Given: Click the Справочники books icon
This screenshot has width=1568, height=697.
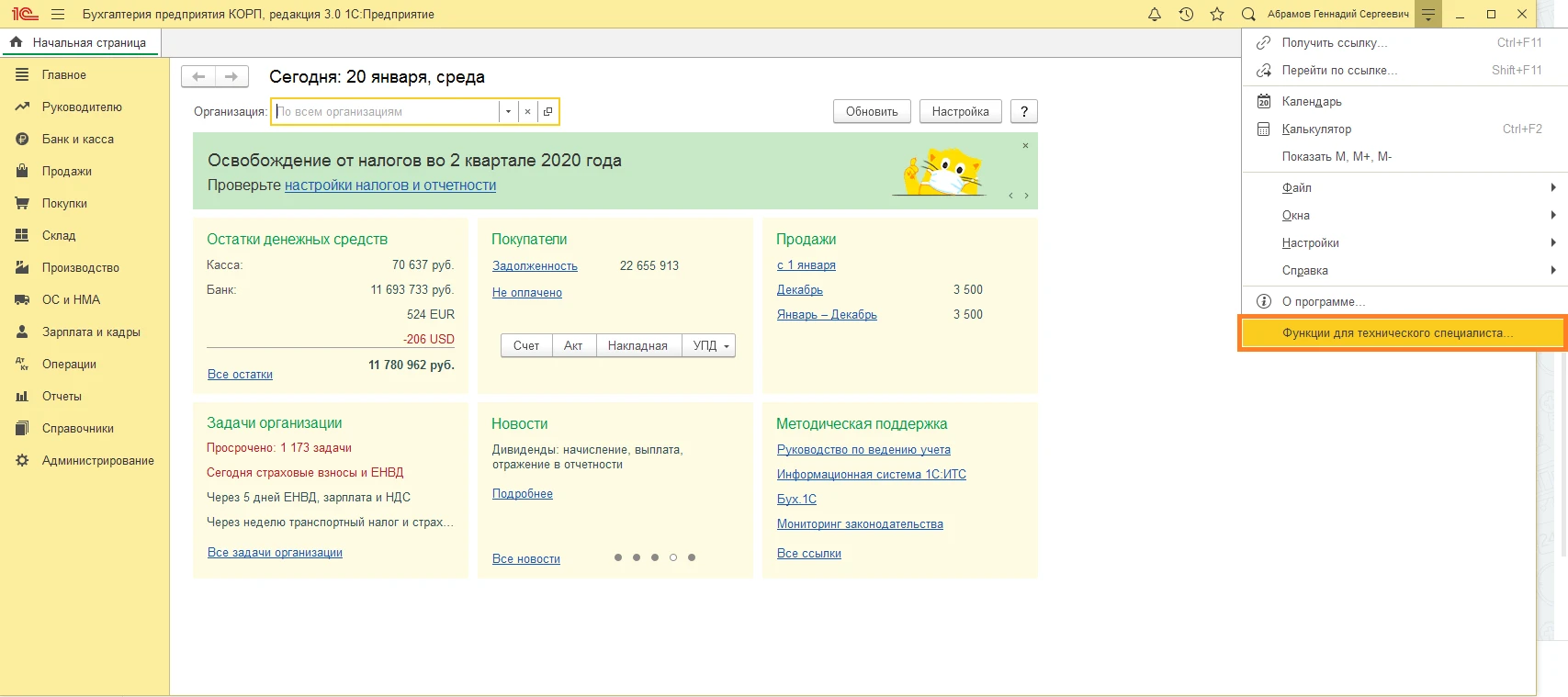Looking at the screenshot, I should (22, 429).
